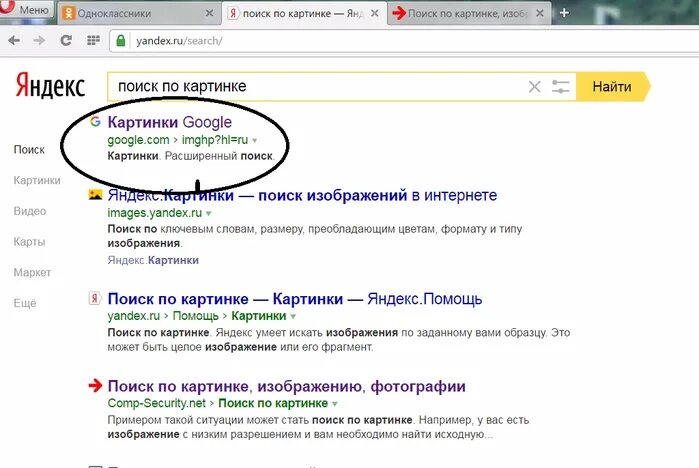Expand dropdown arrow after Помощь › Картинки
Screen dimensions: 699x468
(293, 316)
